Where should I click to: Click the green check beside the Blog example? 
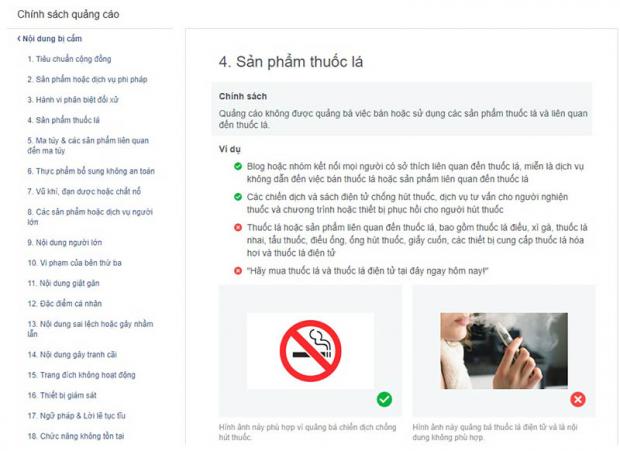pos(238,166)
